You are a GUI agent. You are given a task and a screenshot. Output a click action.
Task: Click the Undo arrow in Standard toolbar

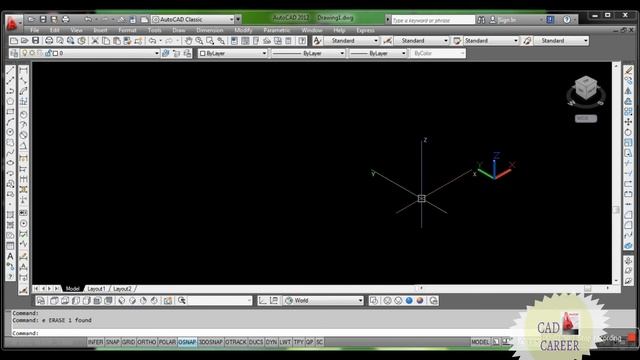click(152, 41)
